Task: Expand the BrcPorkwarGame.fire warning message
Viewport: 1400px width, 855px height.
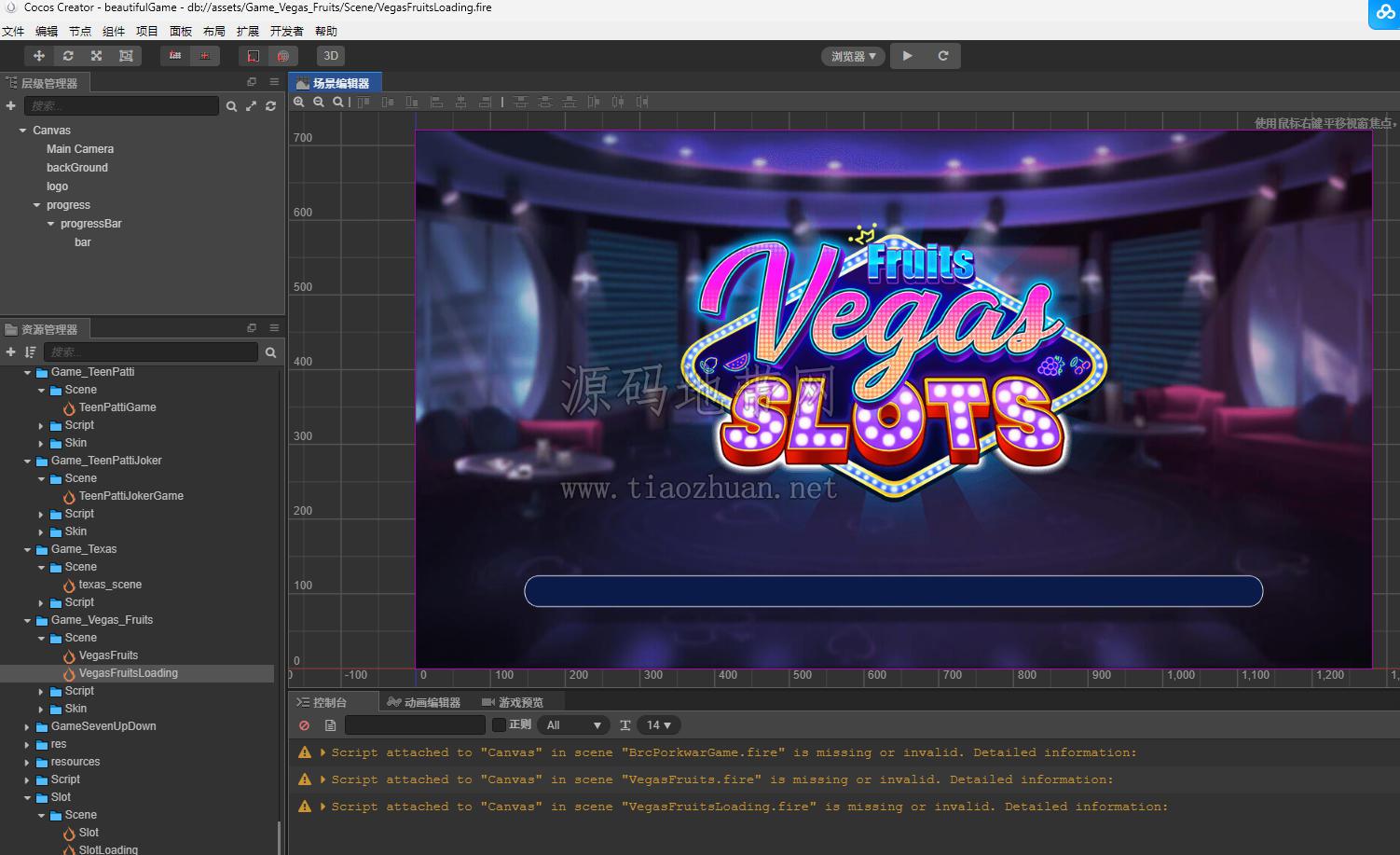Action: (323, 752)
